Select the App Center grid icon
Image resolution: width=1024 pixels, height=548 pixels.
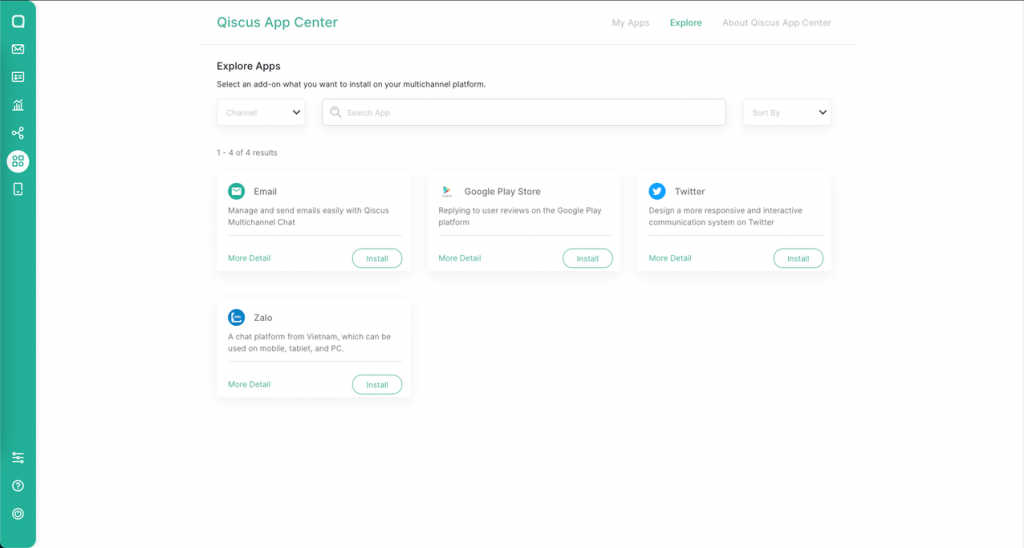[18, 161]
